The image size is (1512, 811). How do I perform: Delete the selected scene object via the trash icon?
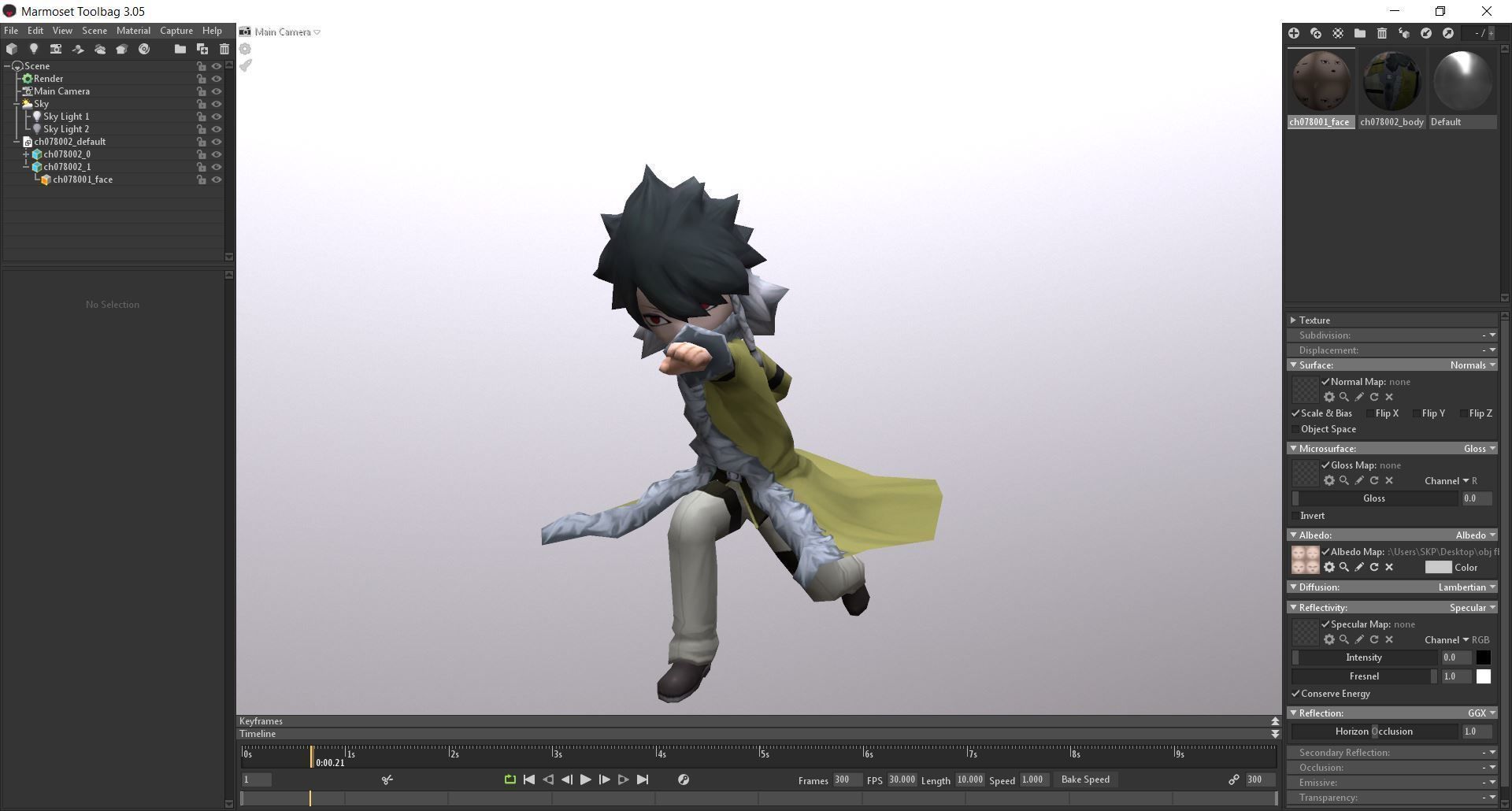click(224, 49)
